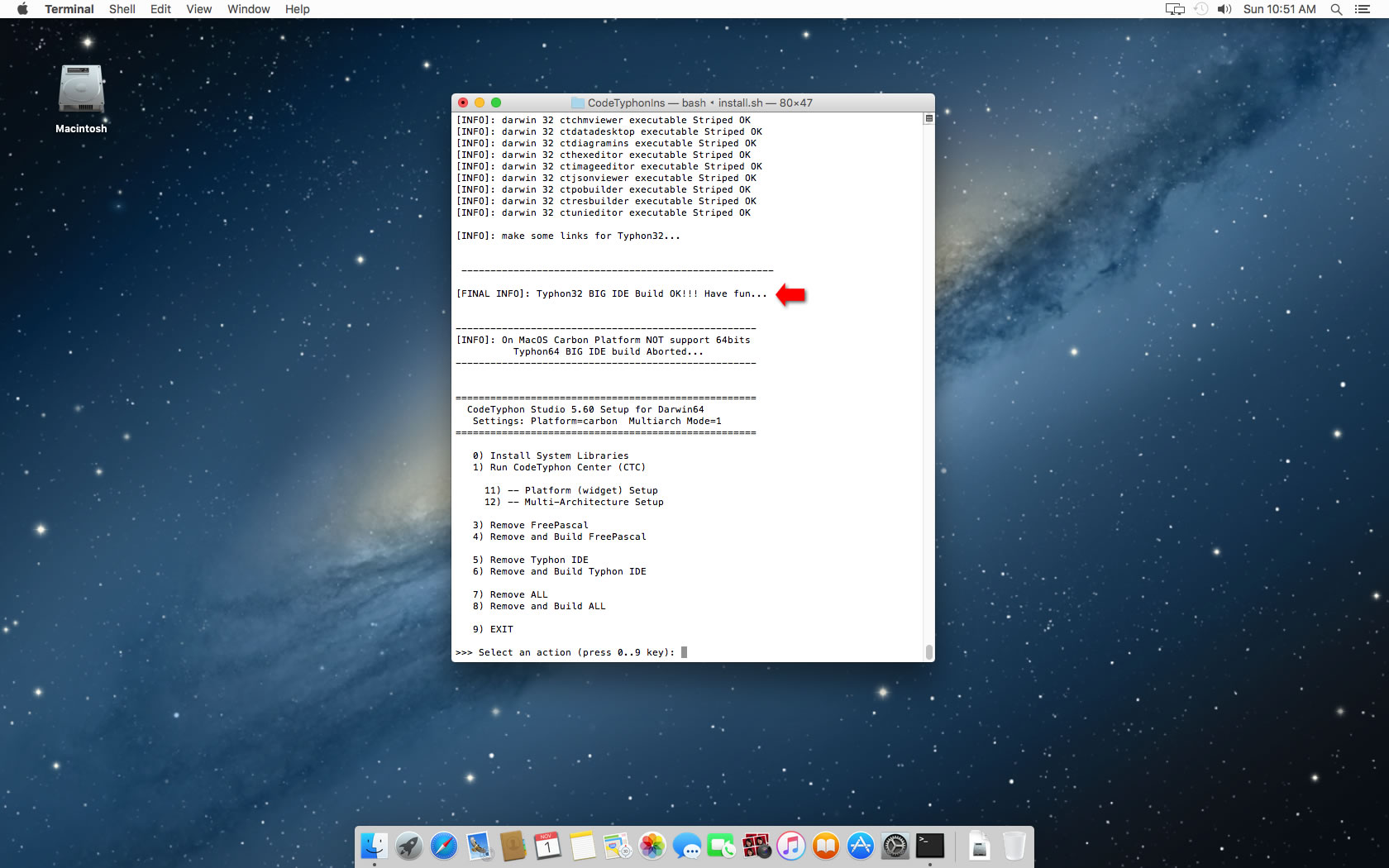Click the terminal window vertical scrollbar

coord(928,380)
